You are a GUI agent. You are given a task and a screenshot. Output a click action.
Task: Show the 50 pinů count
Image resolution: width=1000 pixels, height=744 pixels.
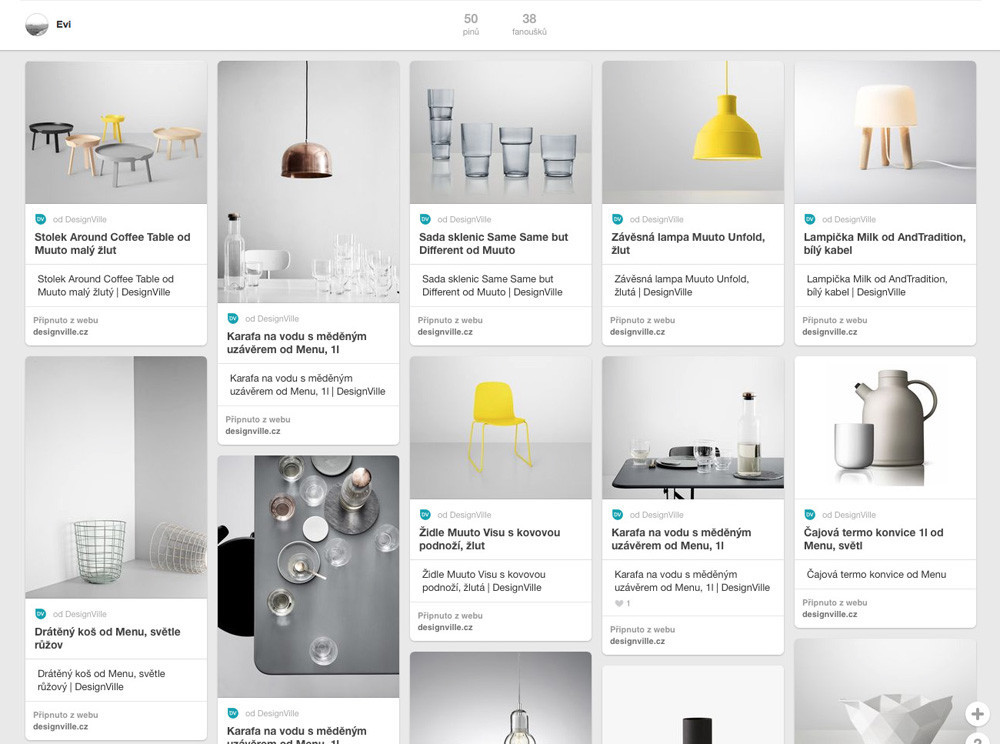tap(471, 24)
